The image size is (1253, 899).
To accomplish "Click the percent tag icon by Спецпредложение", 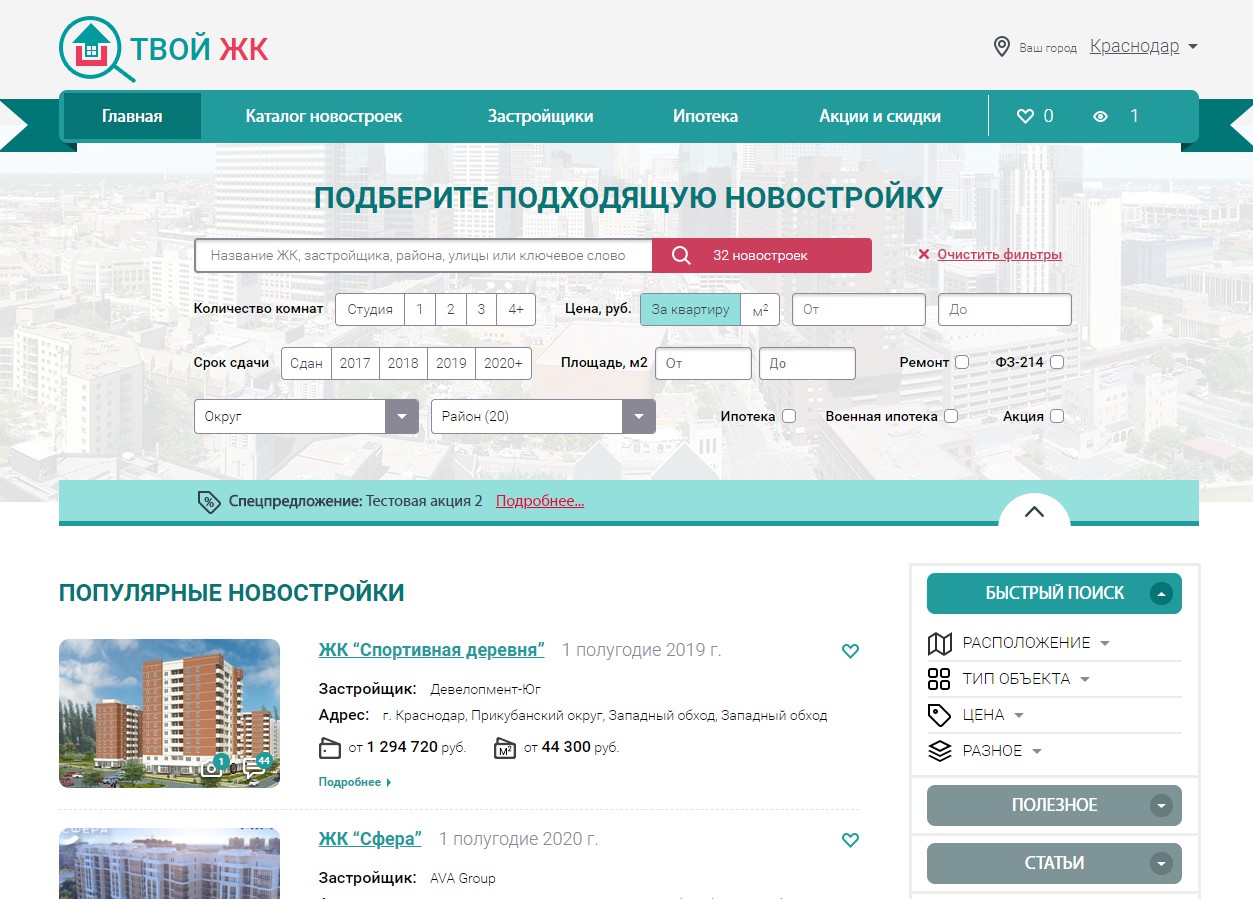I will [208, 501].
